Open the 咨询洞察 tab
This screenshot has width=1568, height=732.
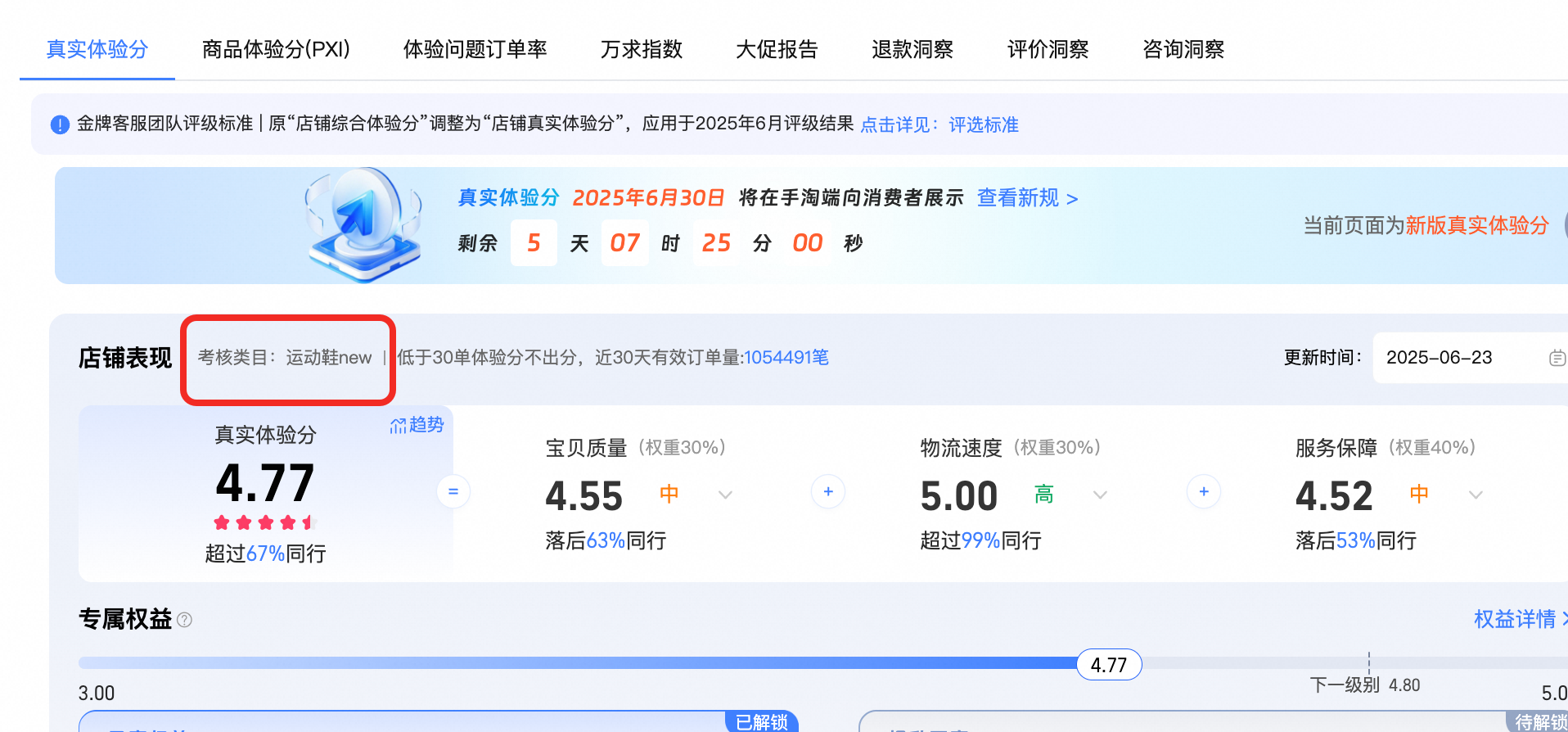pyautogui.click(x=1183, y=49)
